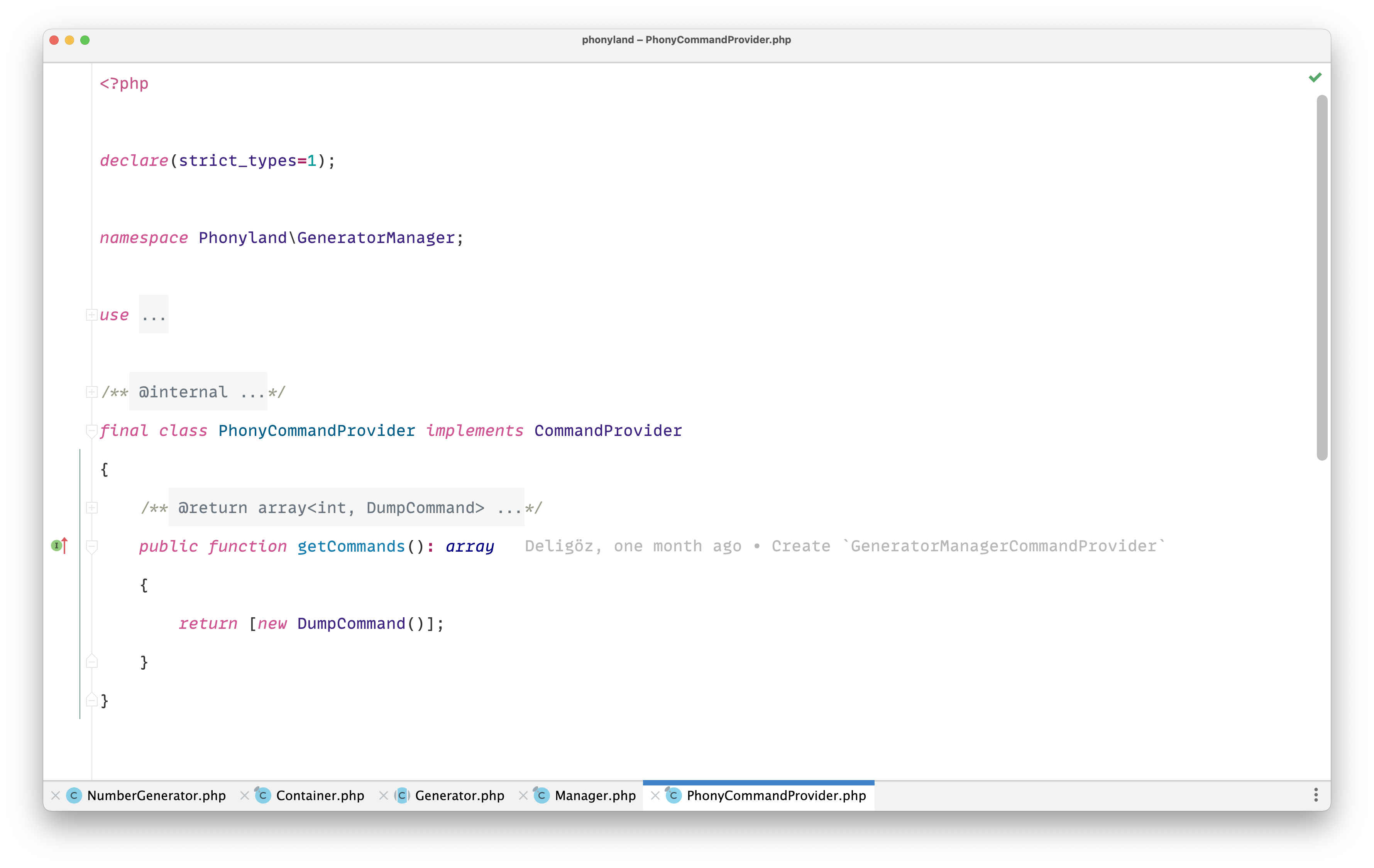Close the Generator.php tab
This screenshot has height=868, width=1374.
click(383, 795)
